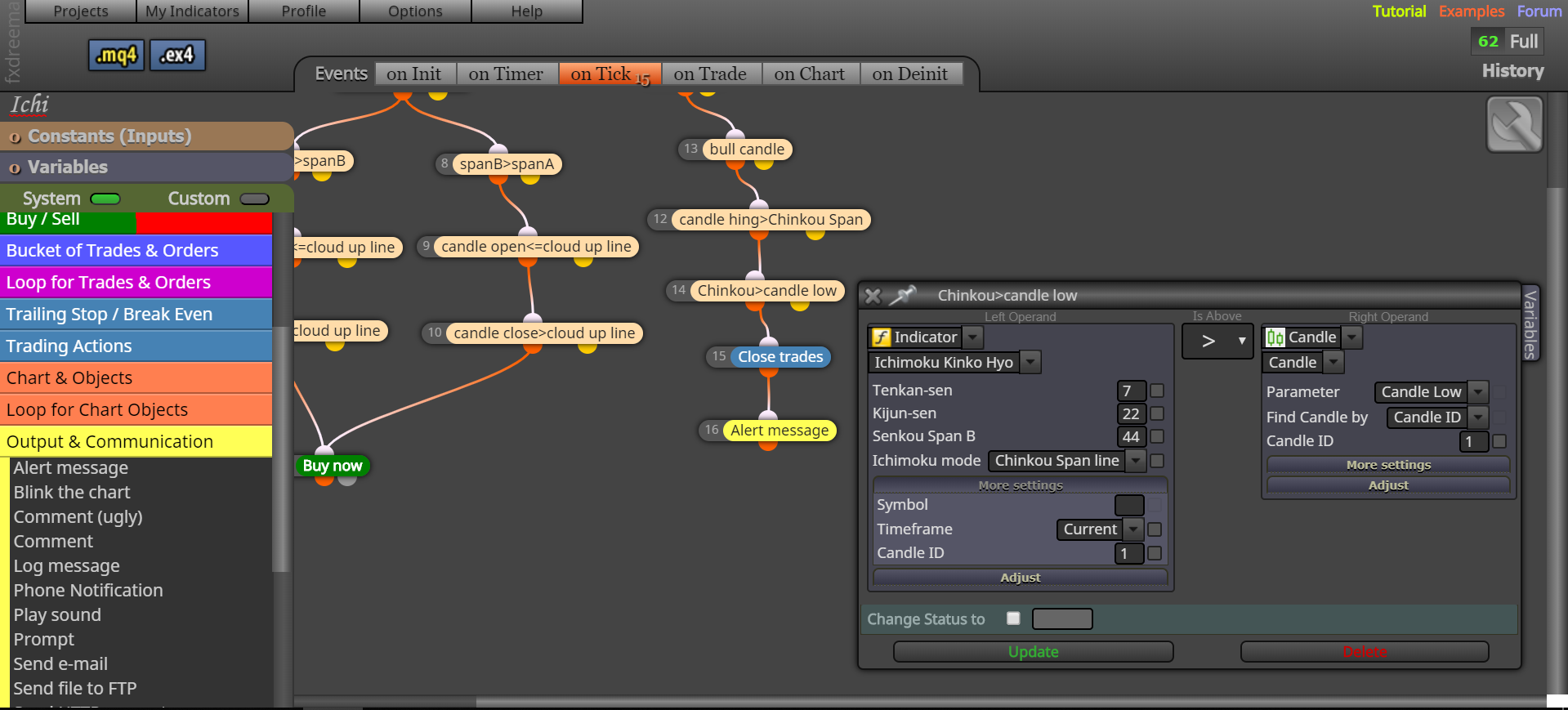Viewport: 1568px width, 710px height.
Task: Open the wrench tools icon
Action: 1514,124
